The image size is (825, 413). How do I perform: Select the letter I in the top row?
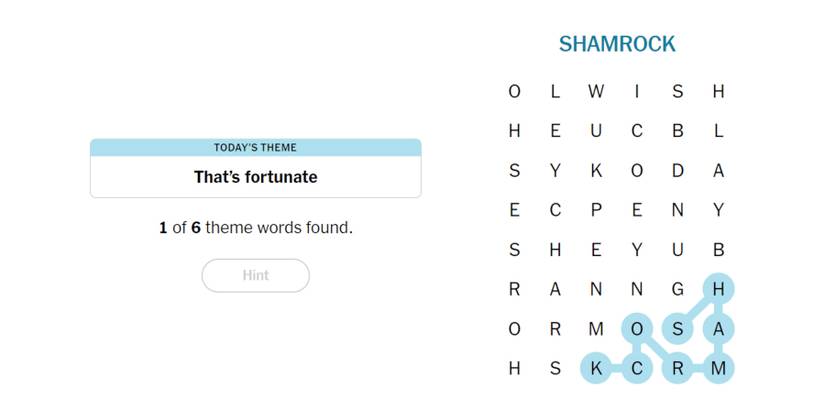(637, 92)
